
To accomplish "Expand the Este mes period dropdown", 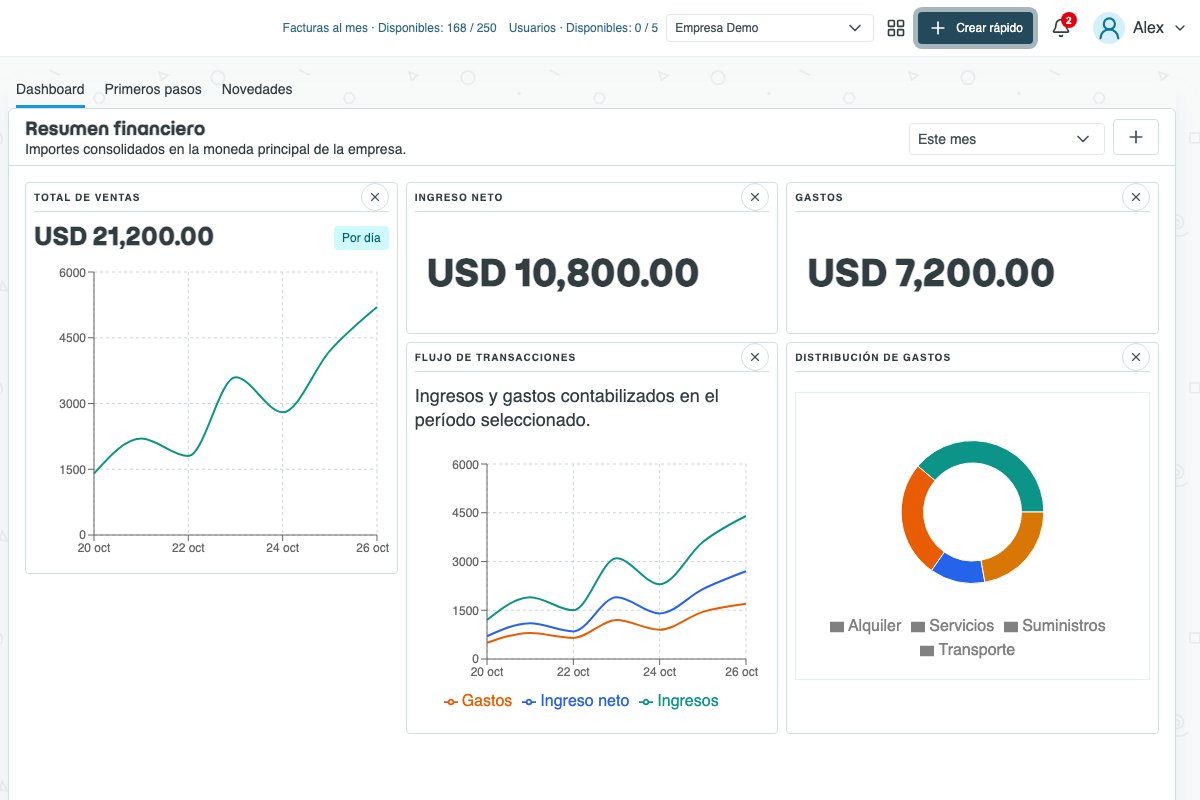I will click(1007, 139).
